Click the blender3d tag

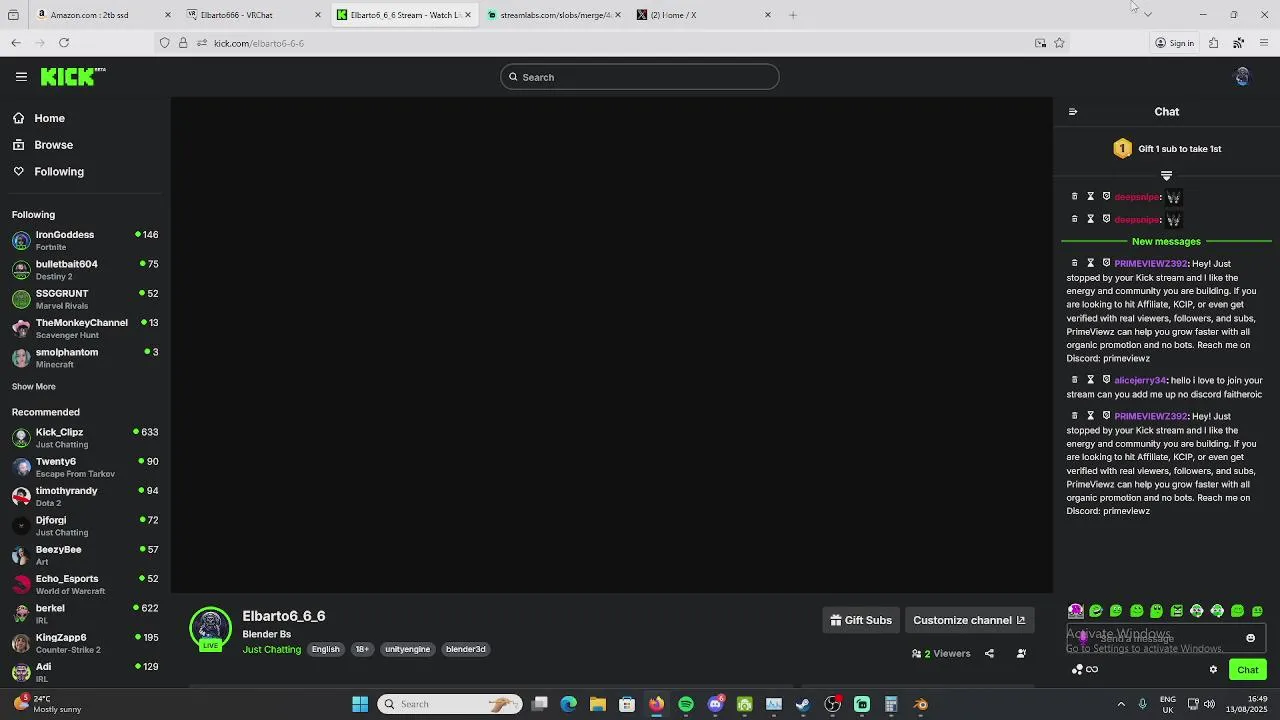click(466, 650)
